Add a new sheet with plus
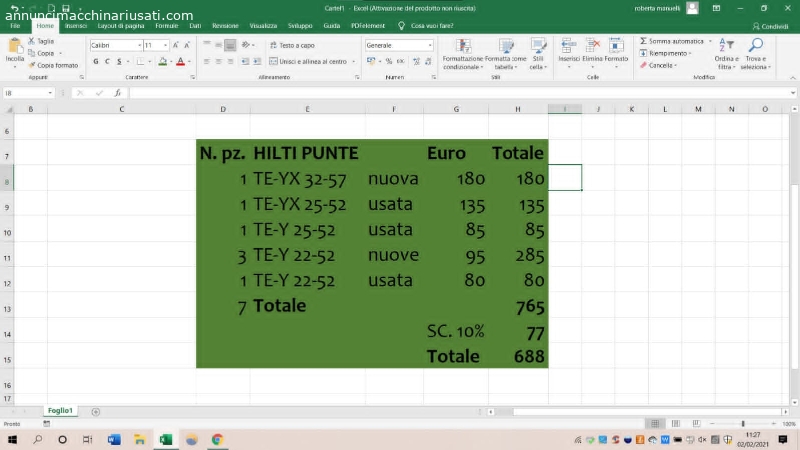 click(95, 411)
